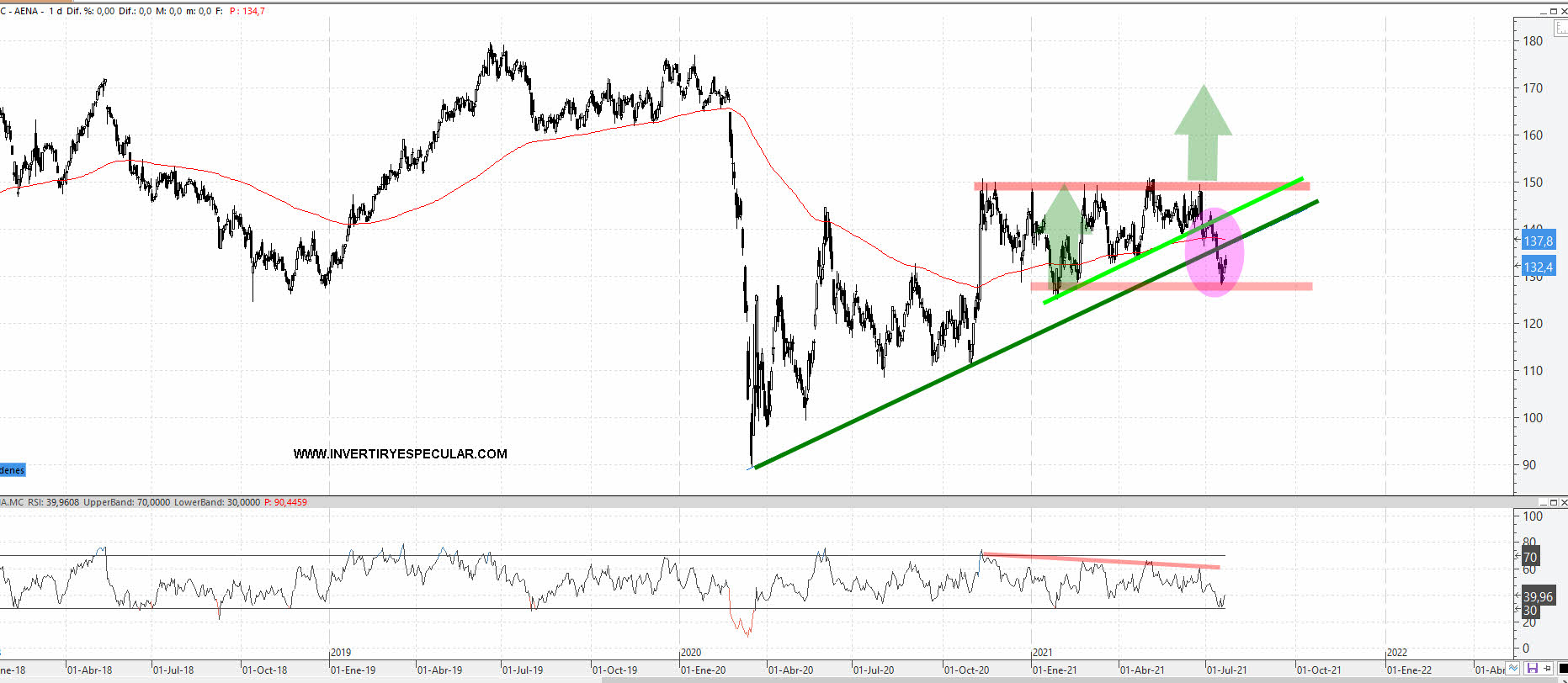Minimize the RSI indicator panel

(1544, 503)
